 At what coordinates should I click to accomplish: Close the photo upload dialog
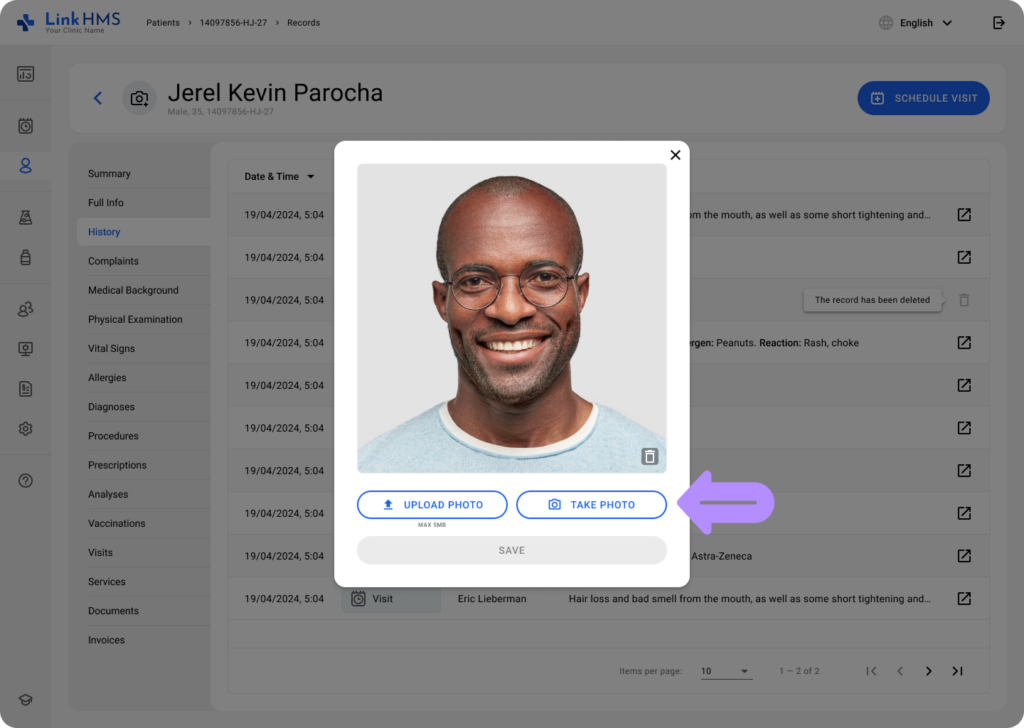pyautogui.click(x=675, y=155)
